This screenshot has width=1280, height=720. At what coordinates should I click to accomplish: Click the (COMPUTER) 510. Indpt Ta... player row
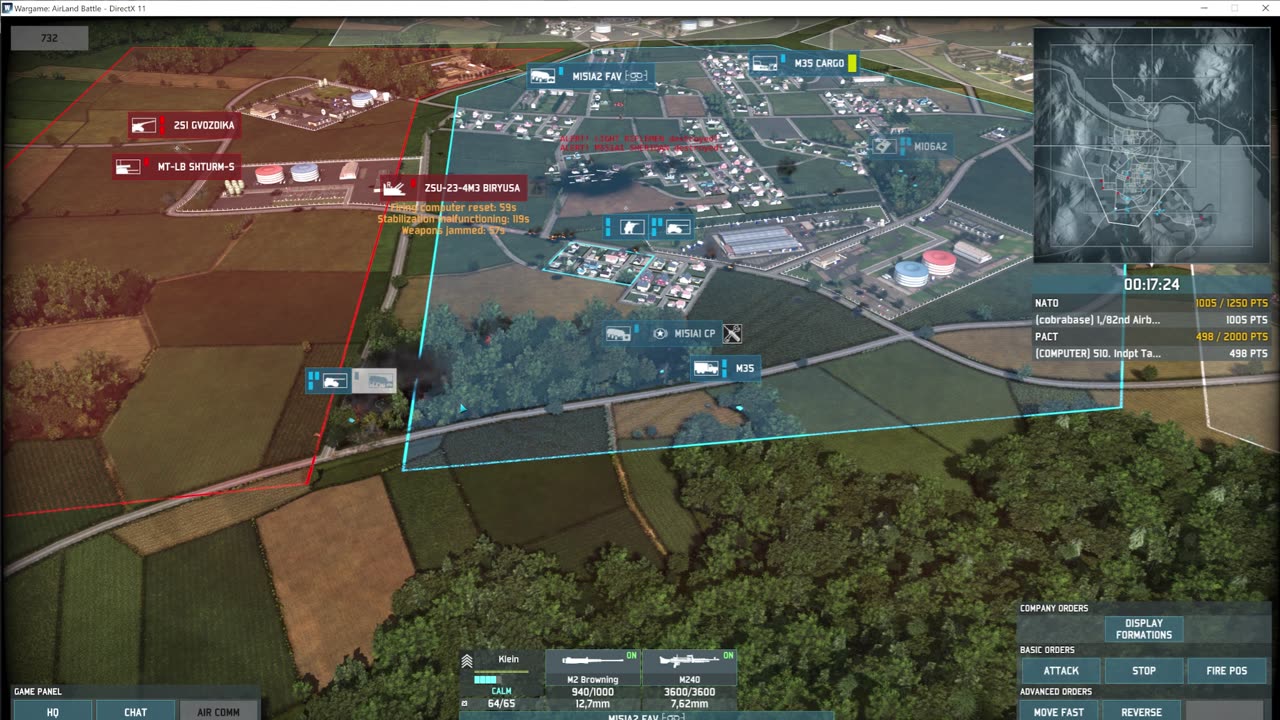click(x=1151, y=354)
